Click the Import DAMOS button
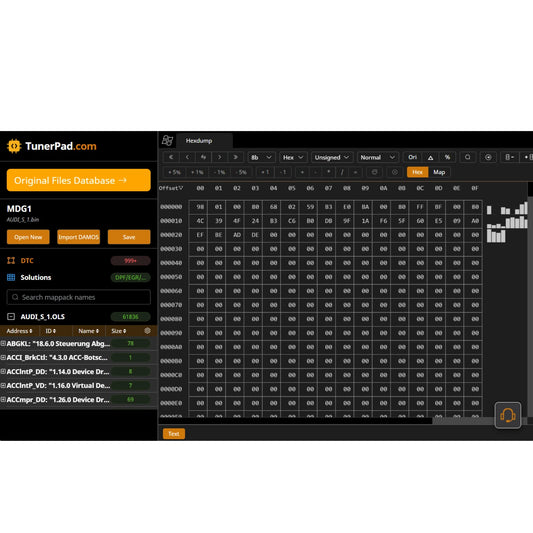Screen dimensions: 533x533 tap(79, 237)
